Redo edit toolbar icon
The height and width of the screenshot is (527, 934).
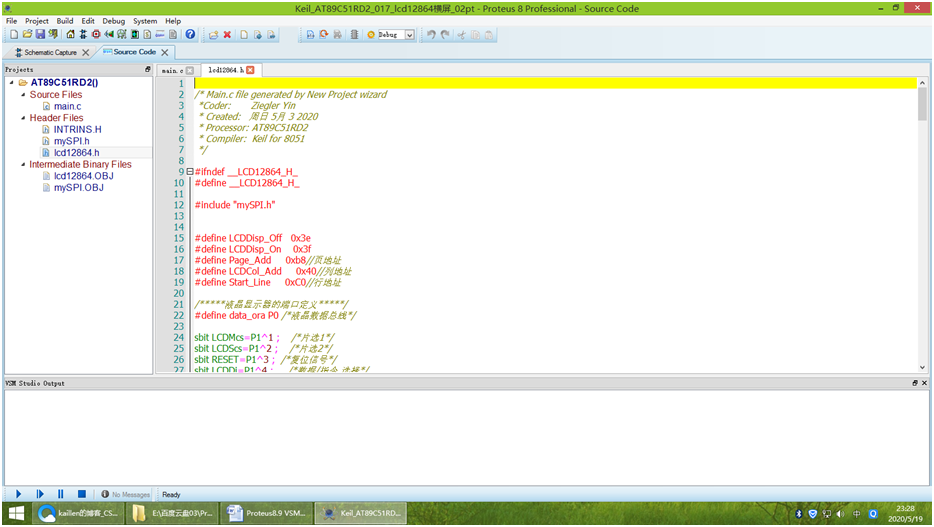445,35
